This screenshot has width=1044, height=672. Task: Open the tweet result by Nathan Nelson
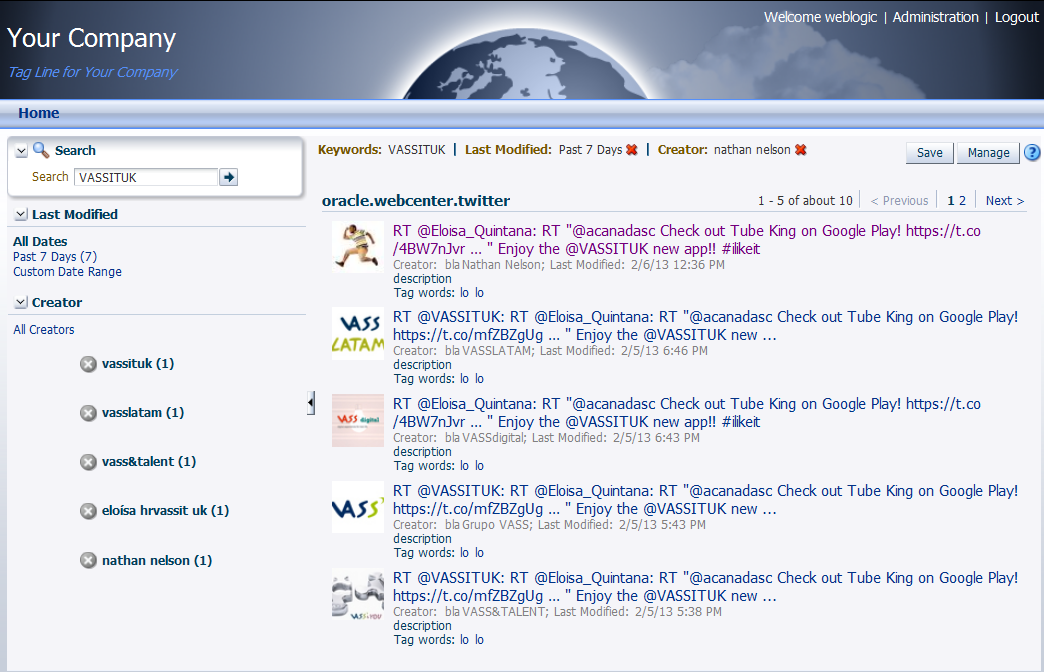click(x=686, y=240)
